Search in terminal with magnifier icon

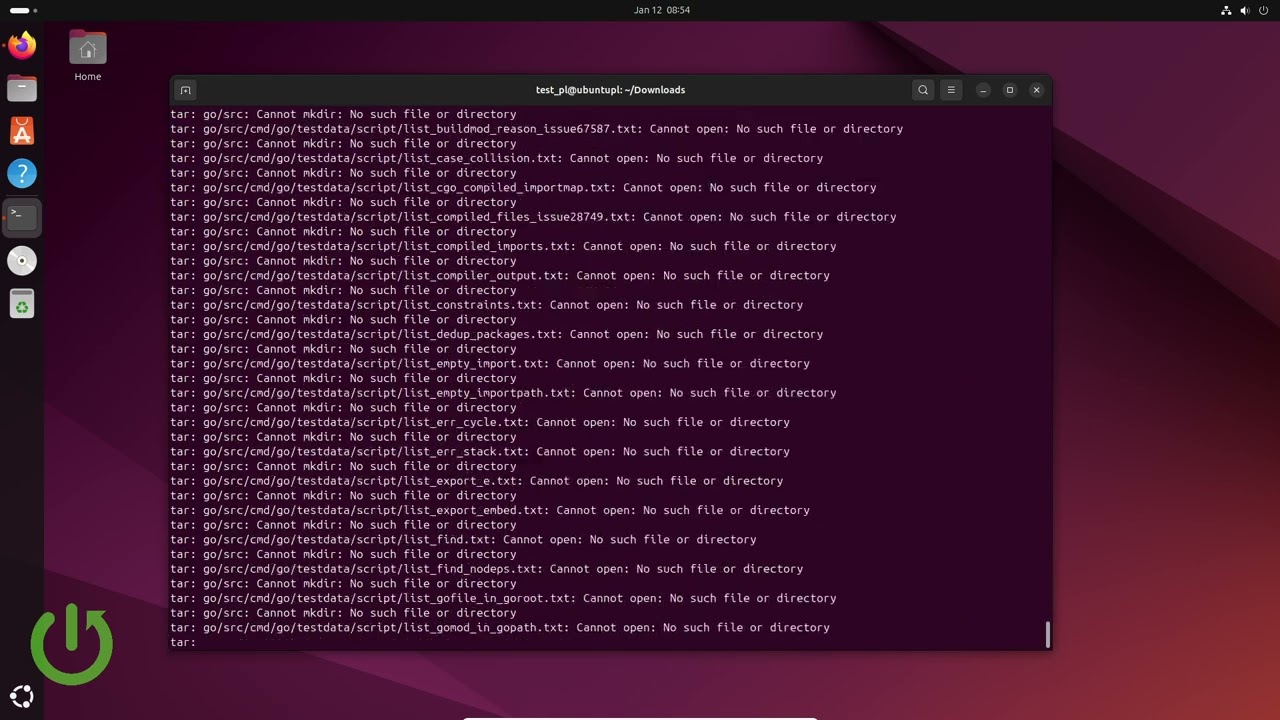(923, 90)
